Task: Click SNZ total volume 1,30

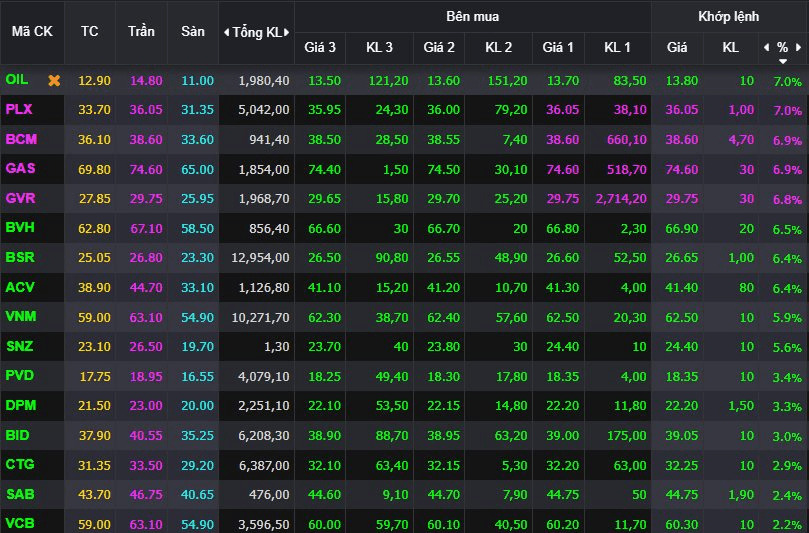Action: 276,347
